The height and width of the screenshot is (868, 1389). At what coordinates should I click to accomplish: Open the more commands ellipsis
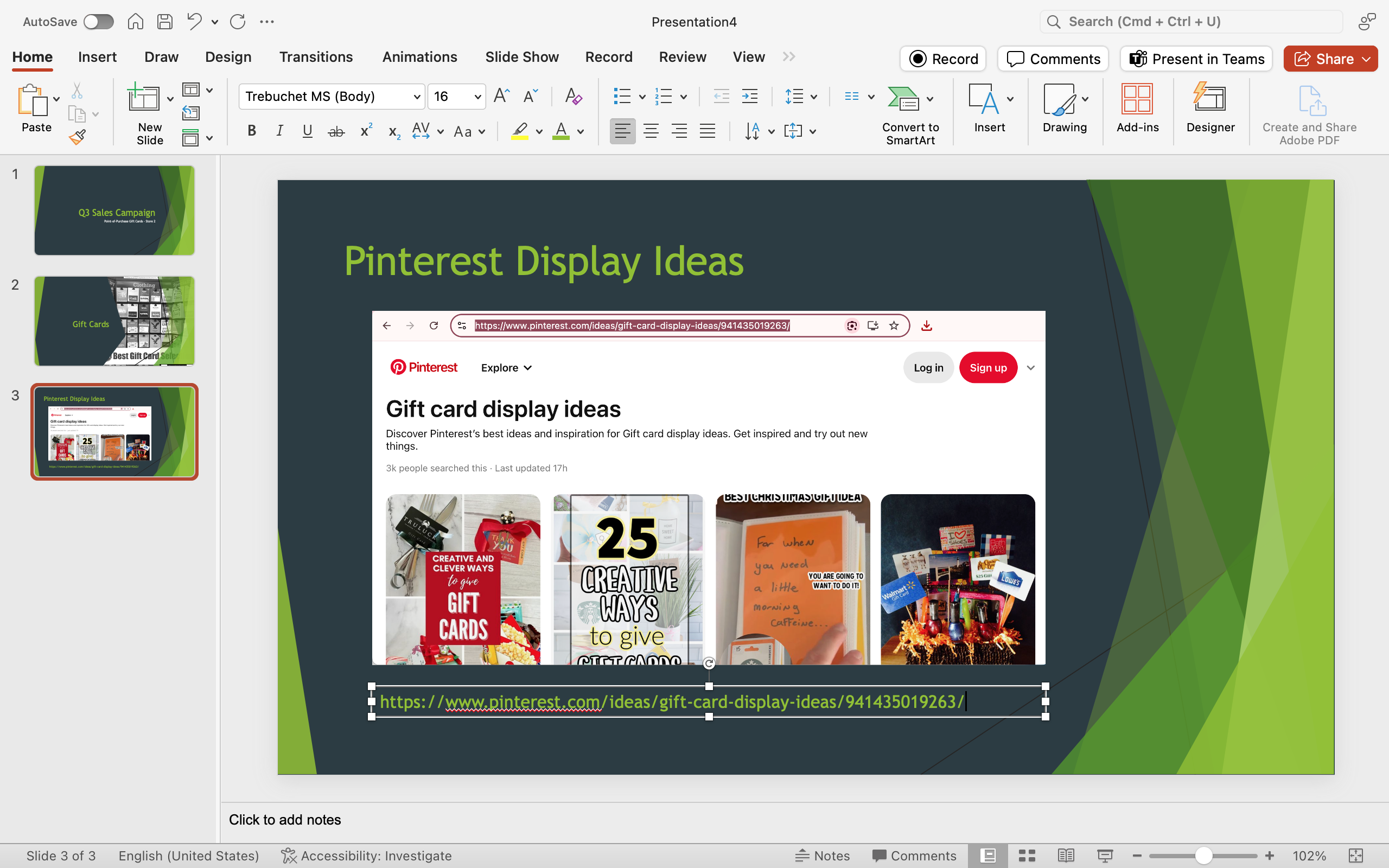click(x=267, y=22)
